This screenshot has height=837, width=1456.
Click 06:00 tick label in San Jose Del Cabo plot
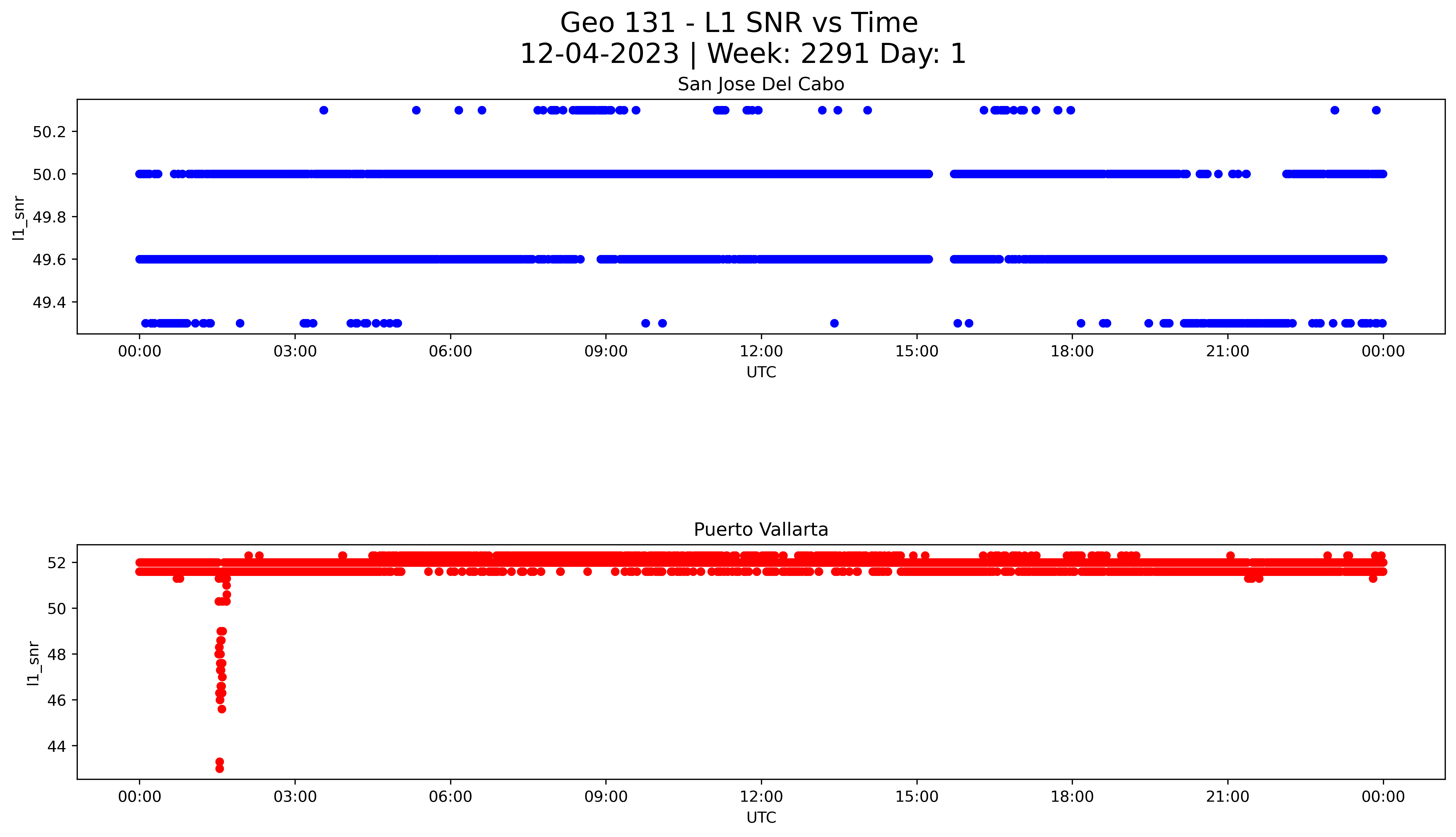click(451, 352)
